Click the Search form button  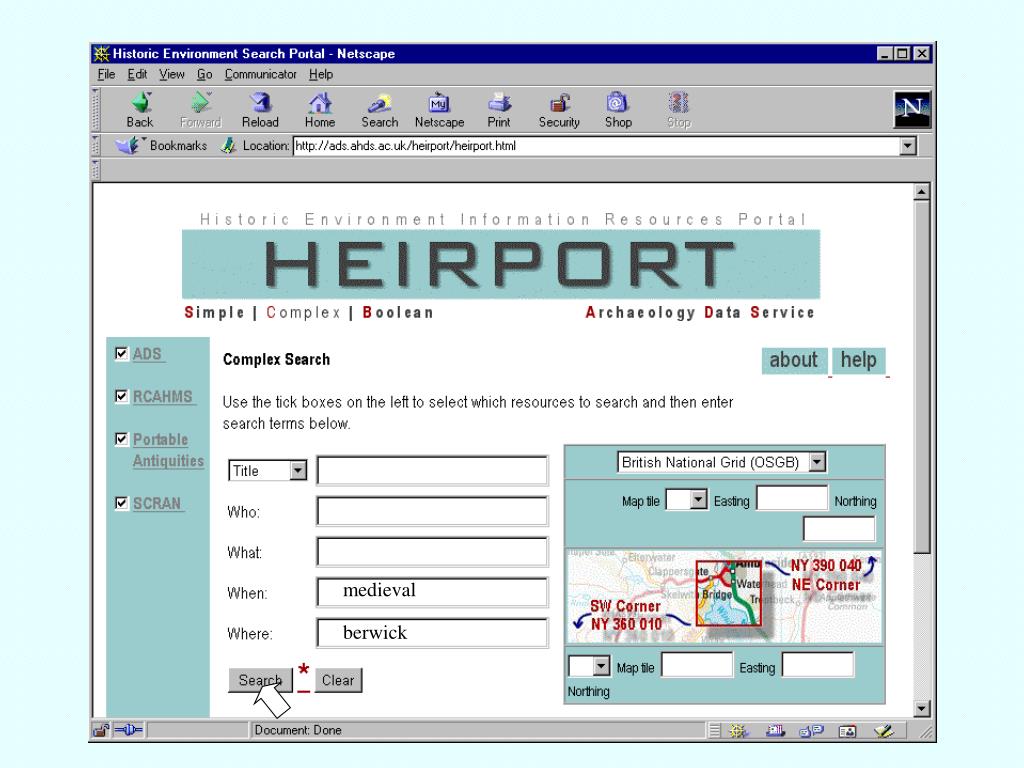(x=260, y=680)
